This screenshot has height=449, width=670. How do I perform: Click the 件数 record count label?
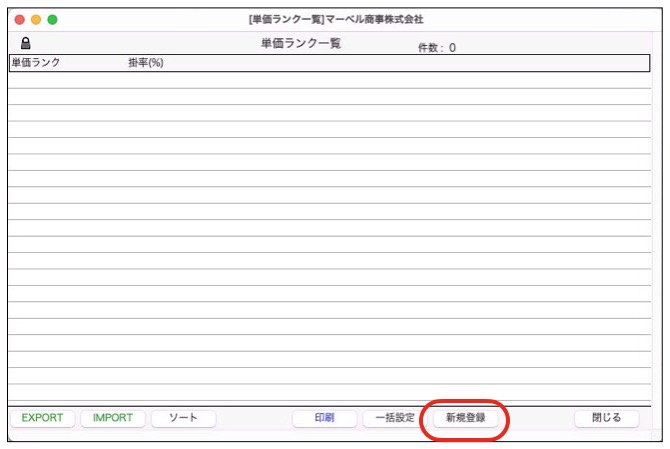point(436,47)
